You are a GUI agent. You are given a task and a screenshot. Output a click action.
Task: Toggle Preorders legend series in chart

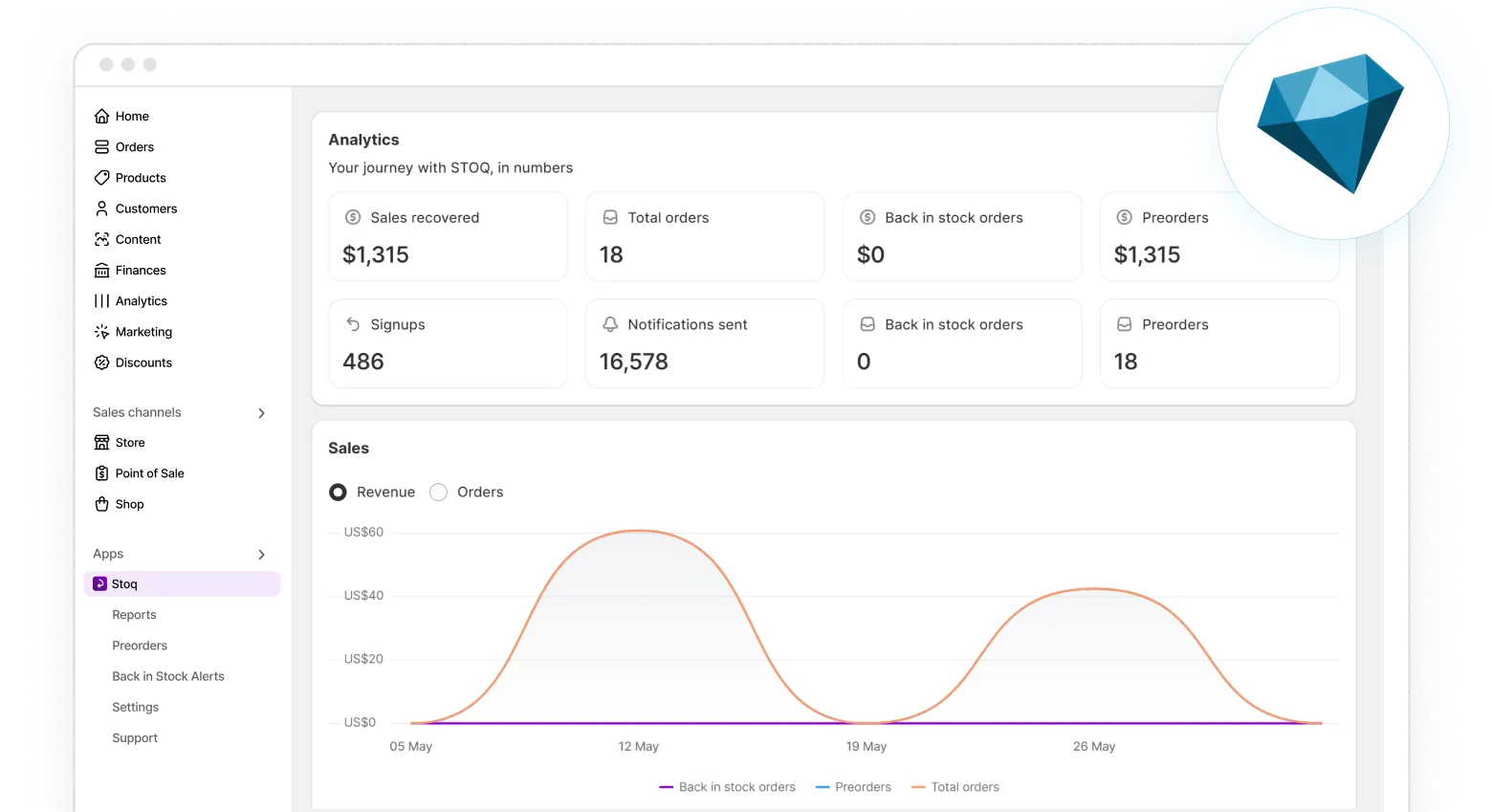click(x=853, y=787)
